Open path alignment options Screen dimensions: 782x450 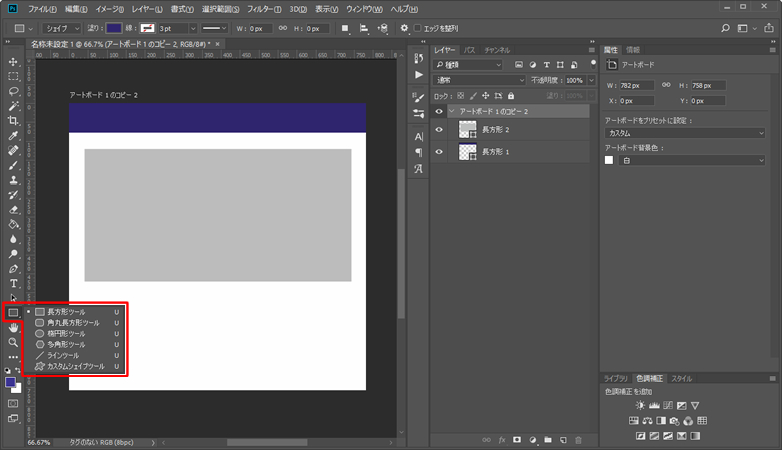coord(364,28)
